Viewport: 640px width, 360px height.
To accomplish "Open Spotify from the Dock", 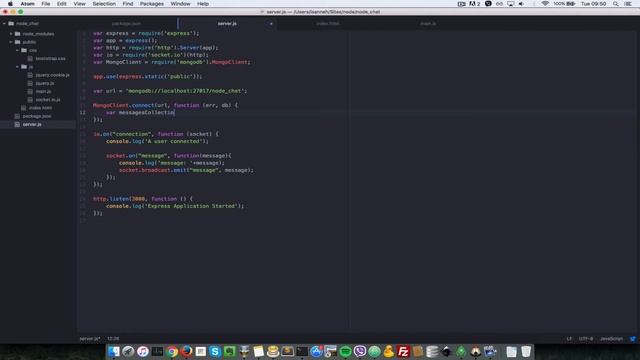I will pyautogui.click(x=345, y=351).
